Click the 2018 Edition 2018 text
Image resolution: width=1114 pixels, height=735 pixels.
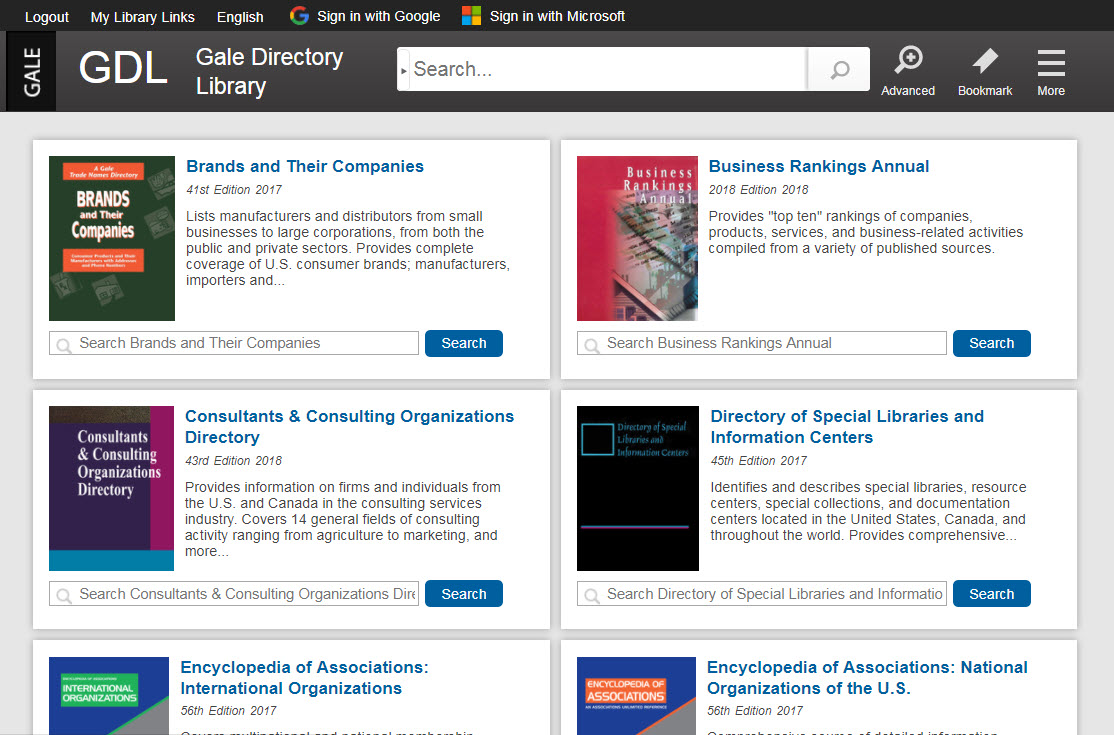pos(758,190)
